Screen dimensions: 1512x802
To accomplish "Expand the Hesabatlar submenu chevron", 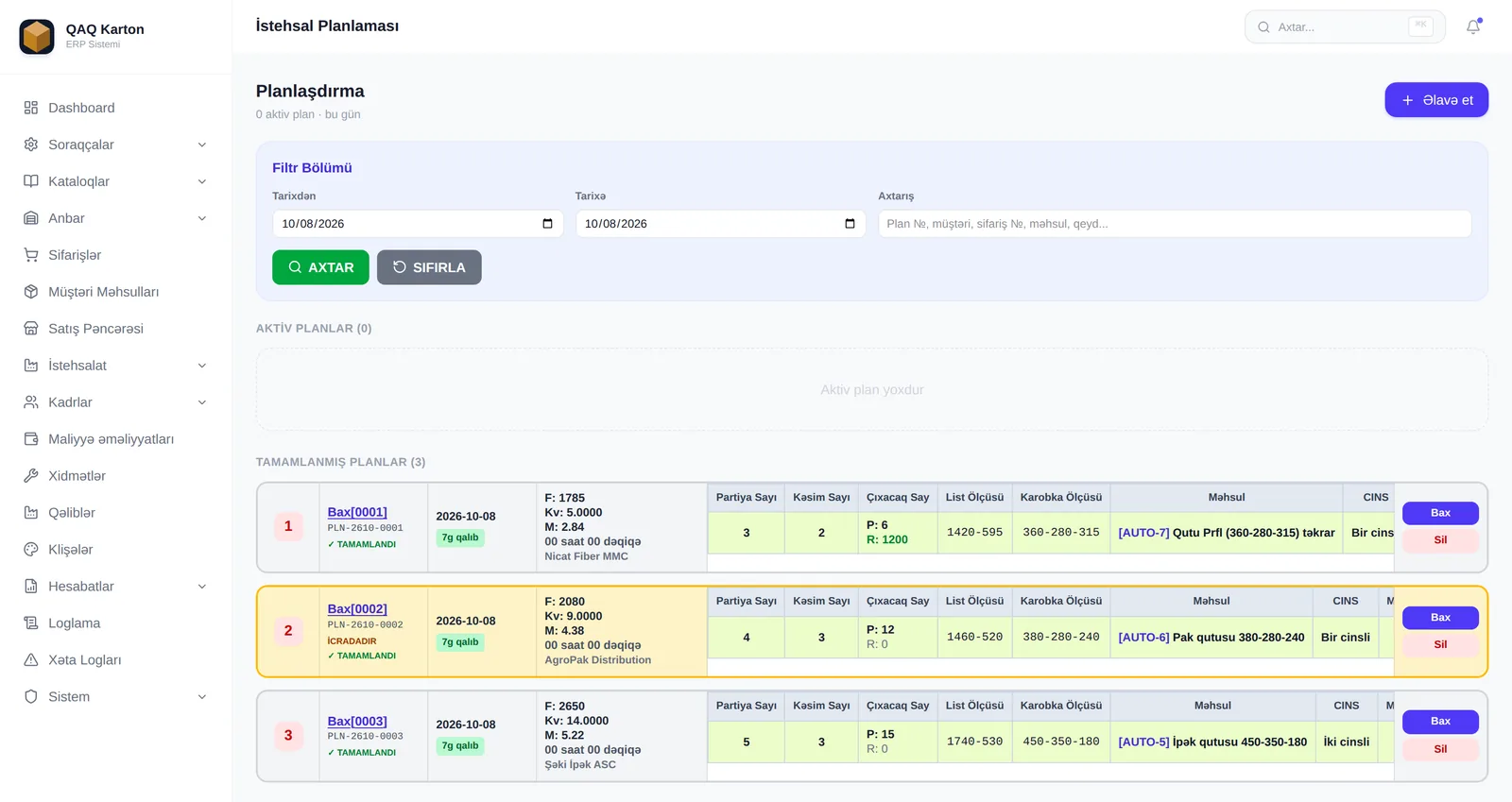I will point(202,587).
